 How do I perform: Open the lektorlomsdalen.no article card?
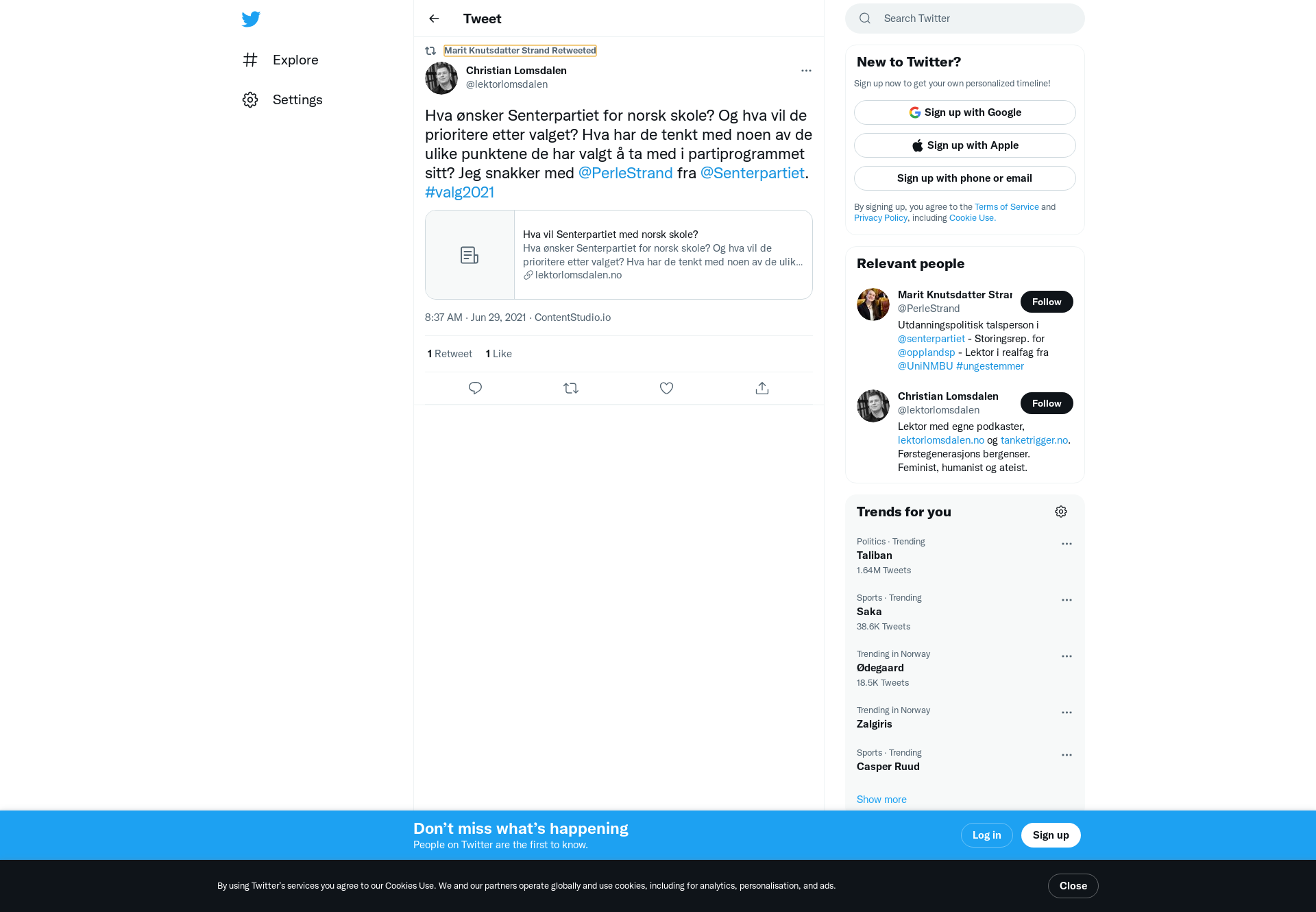click(619, 254)
